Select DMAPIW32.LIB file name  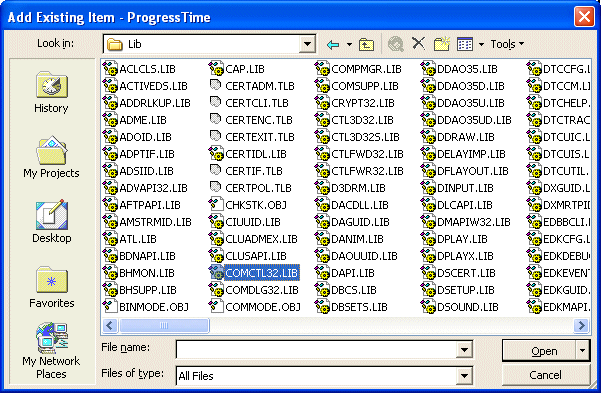click(x=474, y=222)
